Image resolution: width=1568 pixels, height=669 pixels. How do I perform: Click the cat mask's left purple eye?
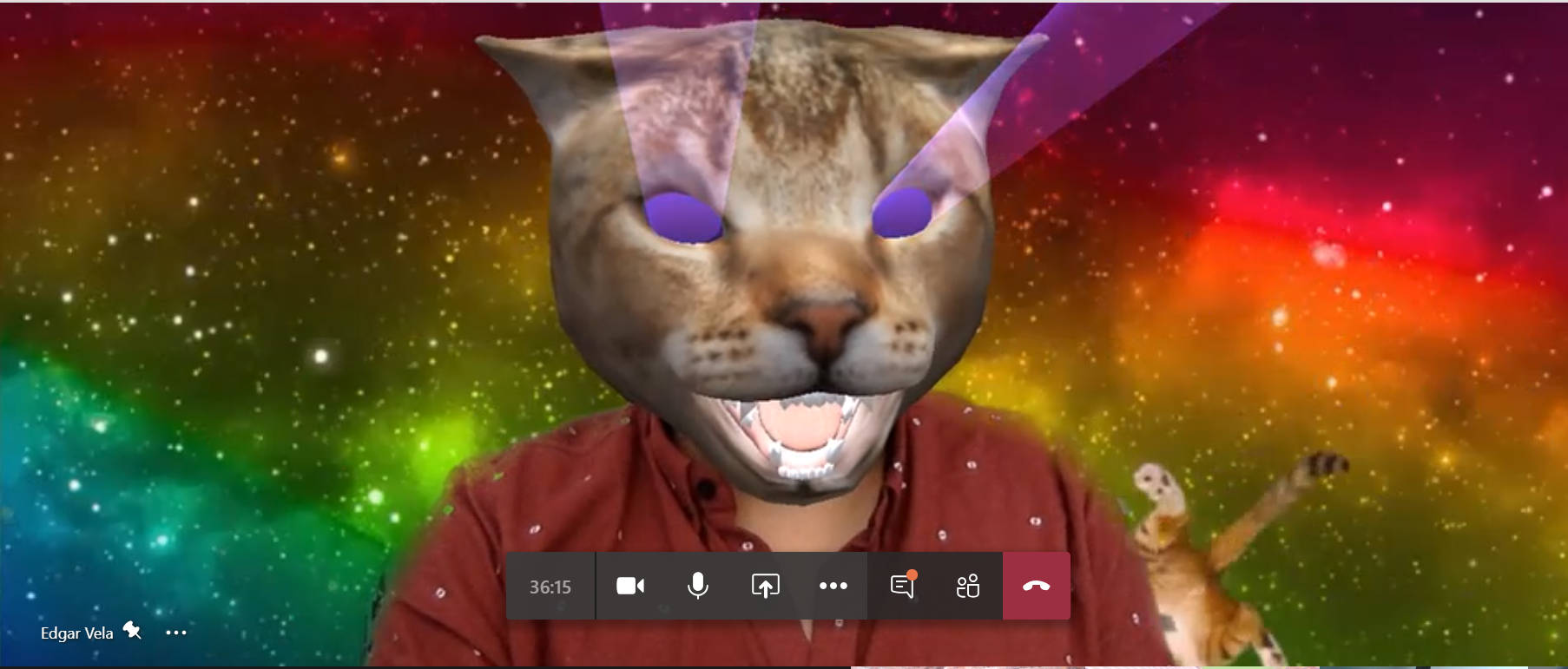coord(683,217)
